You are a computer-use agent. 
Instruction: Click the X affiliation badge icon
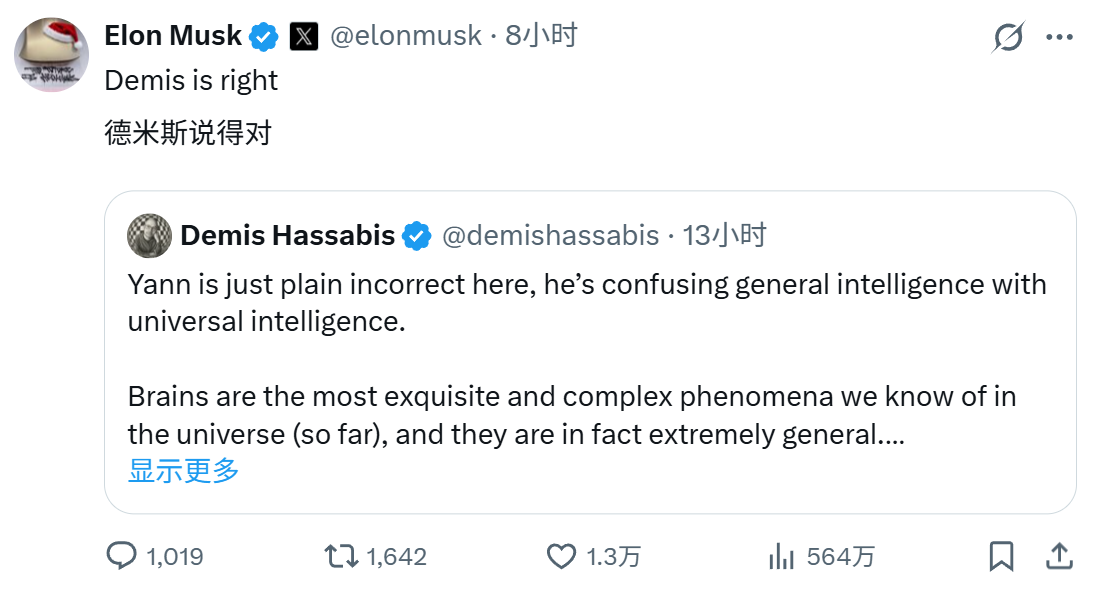pyautogui.click(x=304, y=37)
